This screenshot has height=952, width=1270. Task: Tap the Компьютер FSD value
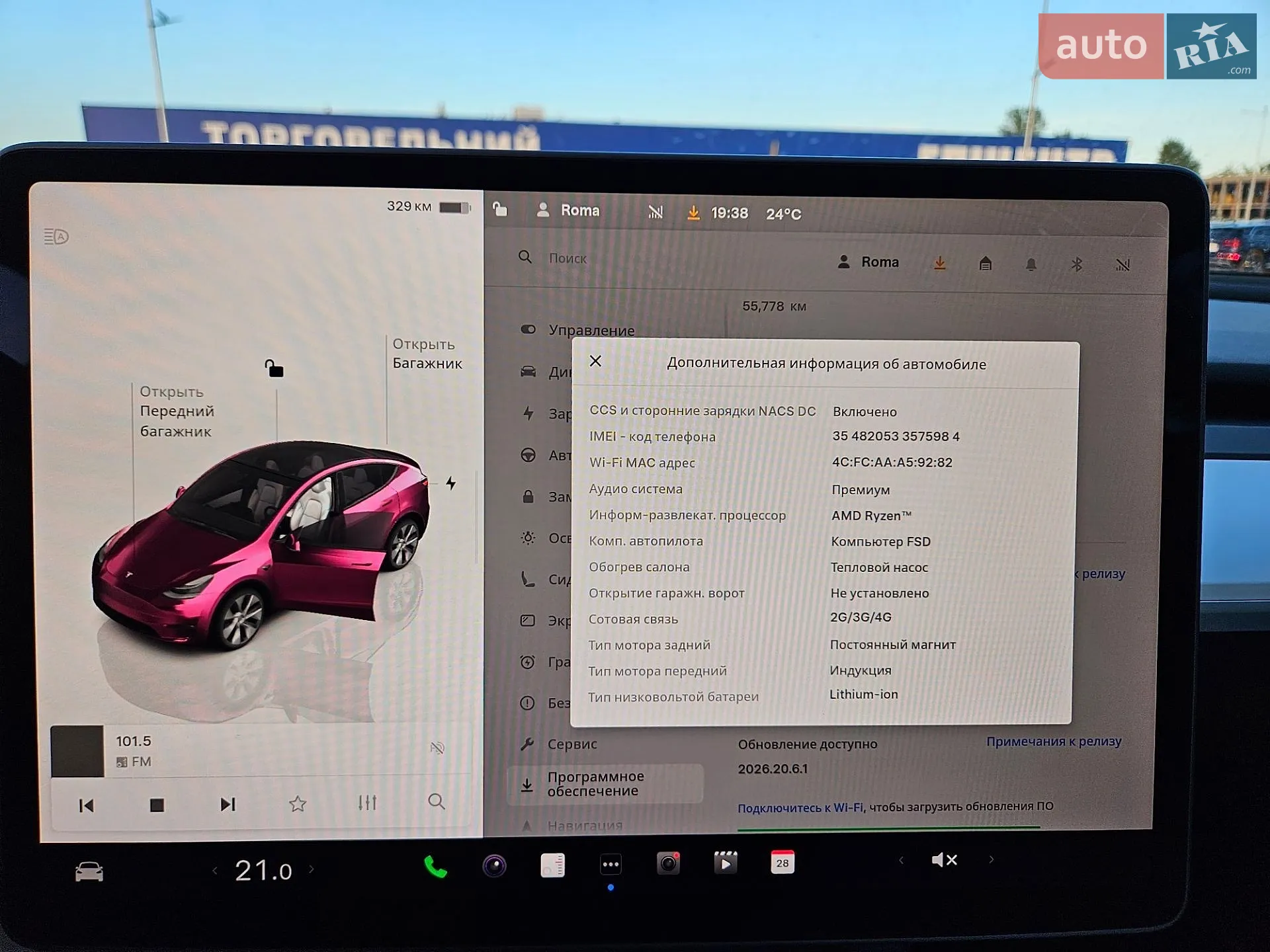click(880, 541)
